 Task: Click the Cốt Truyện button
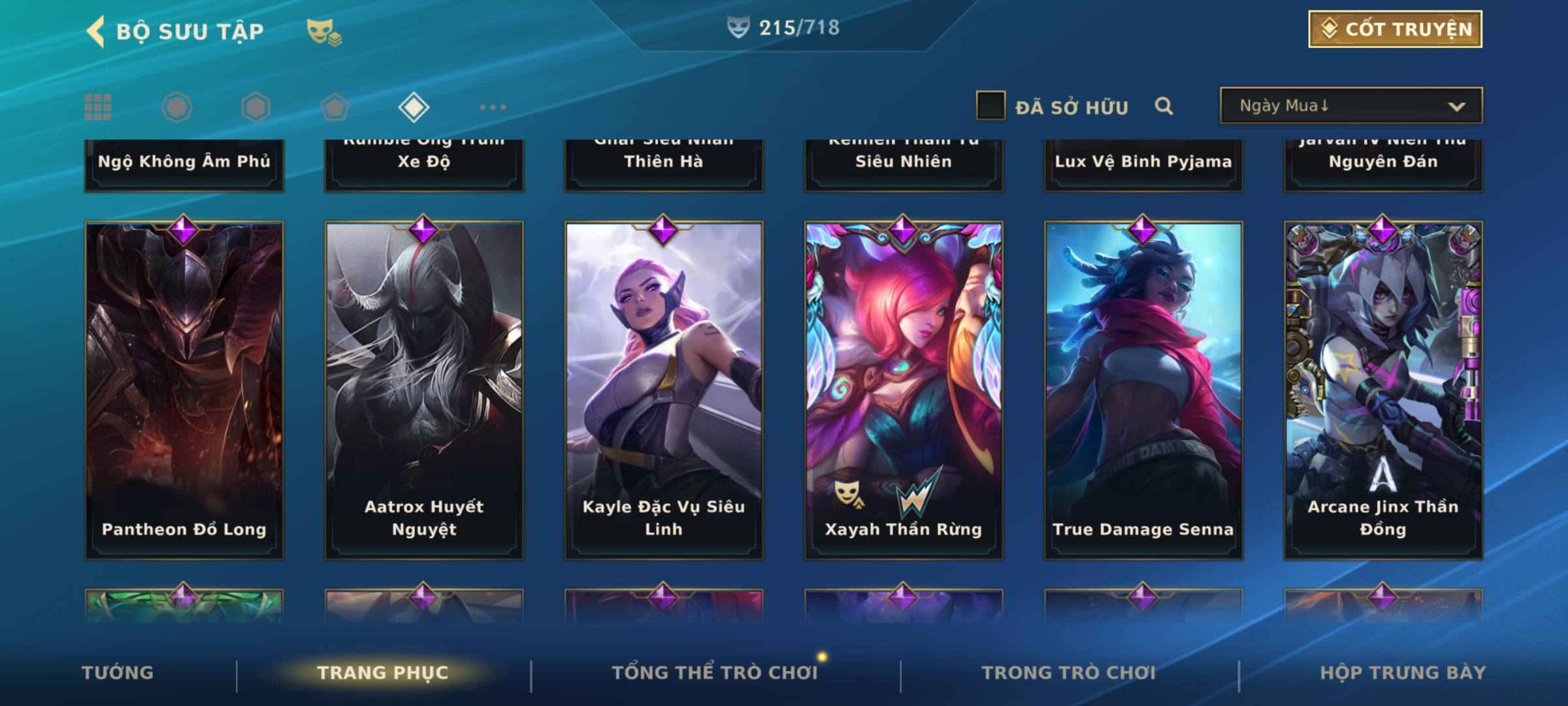pos(1395,29)
